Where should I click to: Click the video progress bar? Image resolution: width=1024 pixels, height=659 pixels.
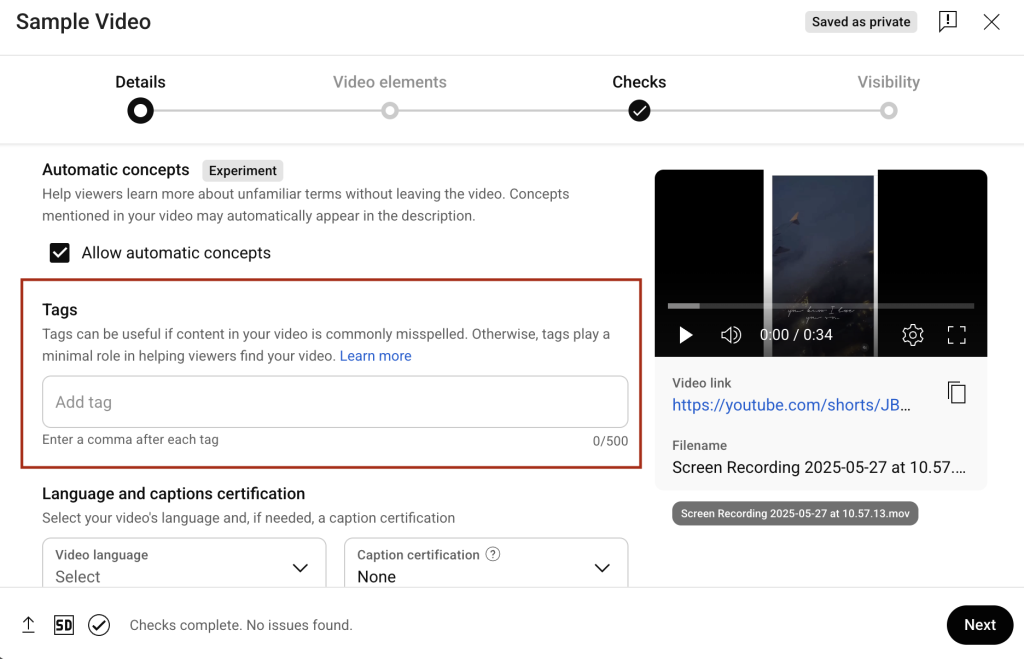pos(820,305)
